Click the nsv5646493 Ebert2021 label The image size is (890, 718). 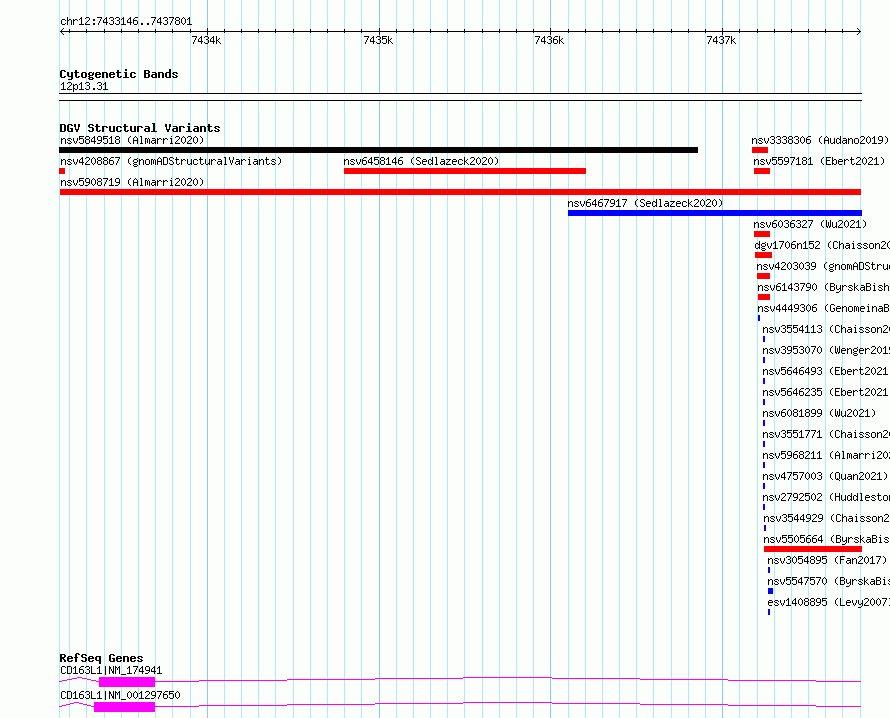click(825, 371)
